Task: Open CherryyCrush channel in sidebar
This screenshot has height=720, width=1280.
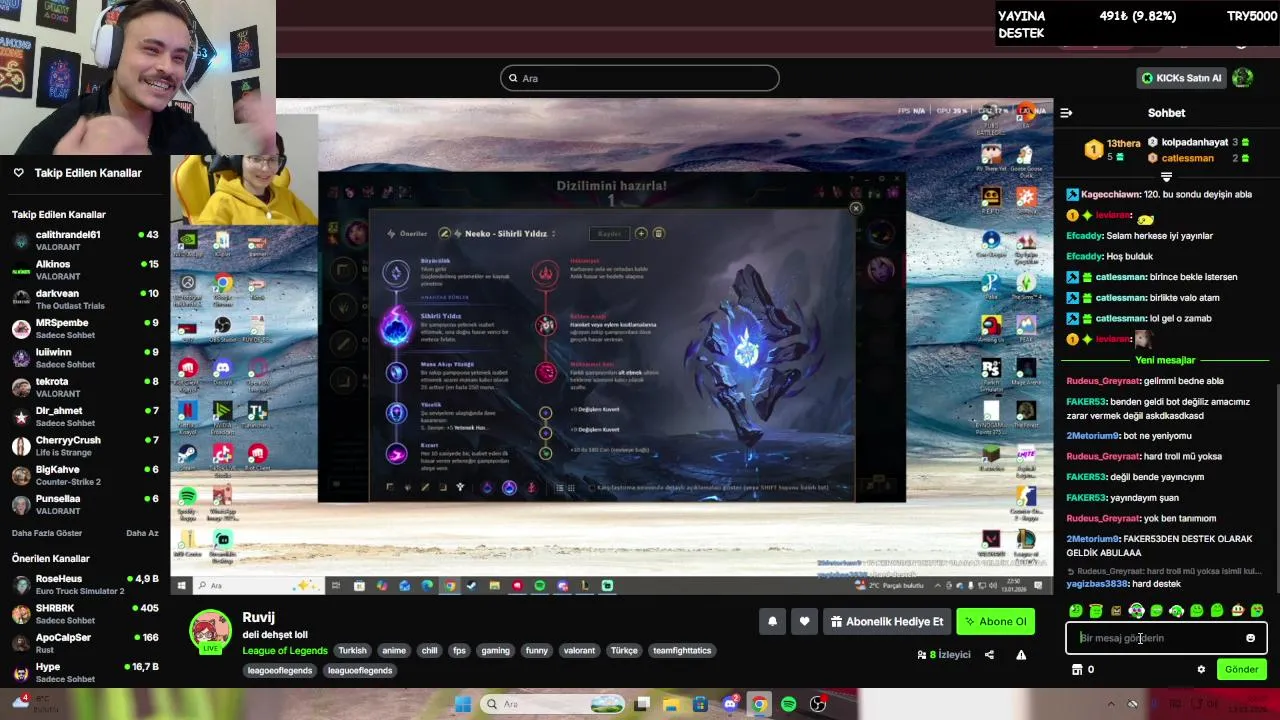Action: tap(85, 446)
